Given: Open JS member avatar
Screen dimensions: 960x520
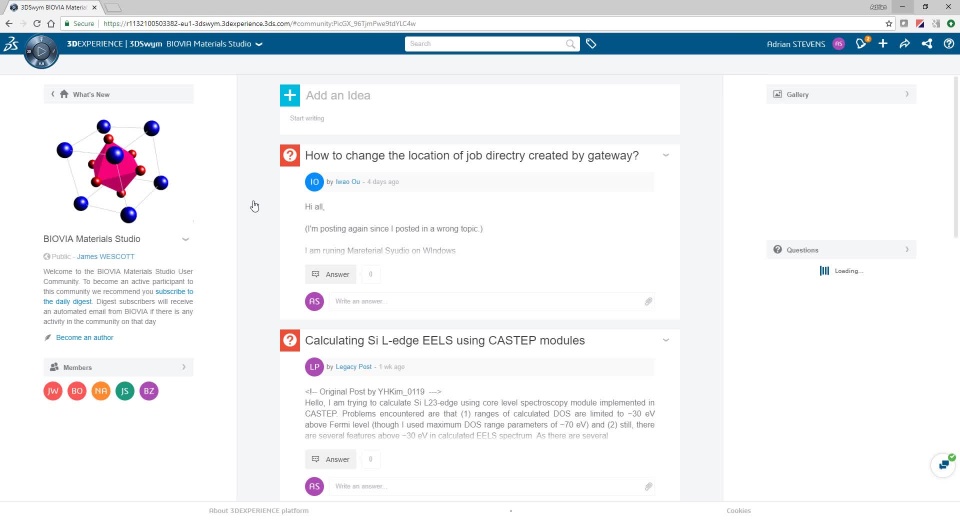Looking at the screenshot, I should (x=125, y=391).
